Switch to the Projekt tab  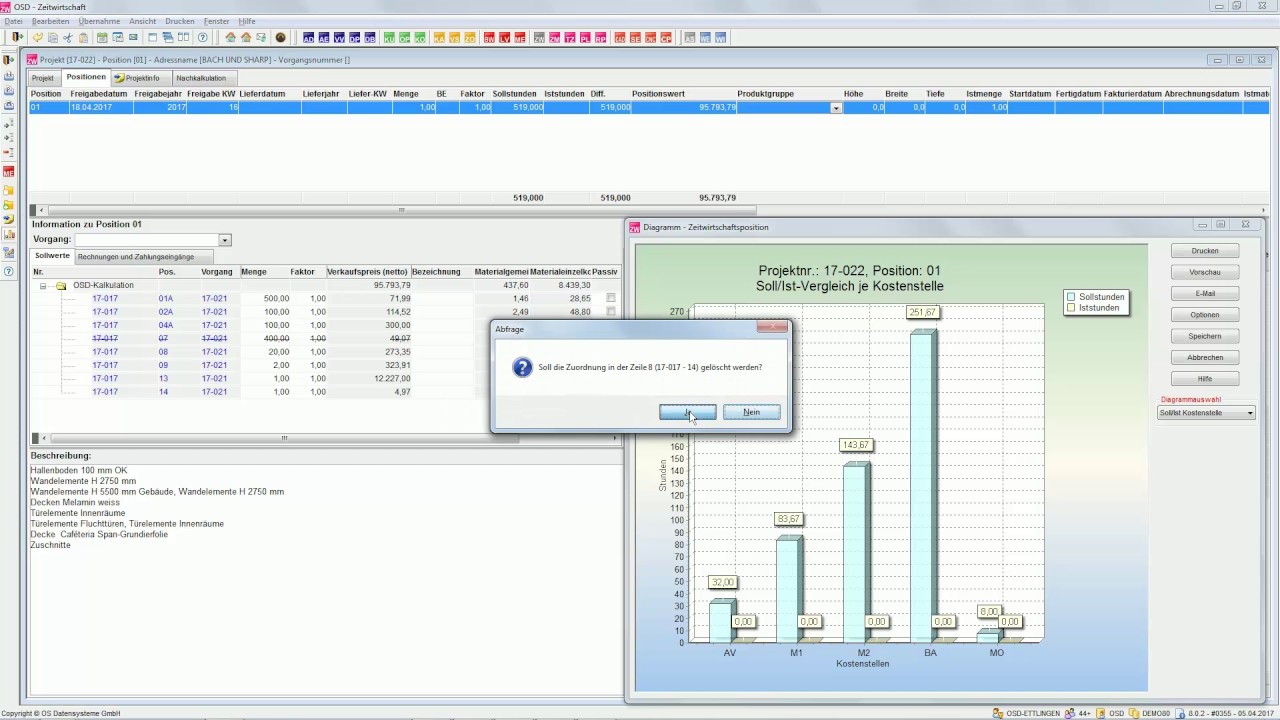coord(43,78)
